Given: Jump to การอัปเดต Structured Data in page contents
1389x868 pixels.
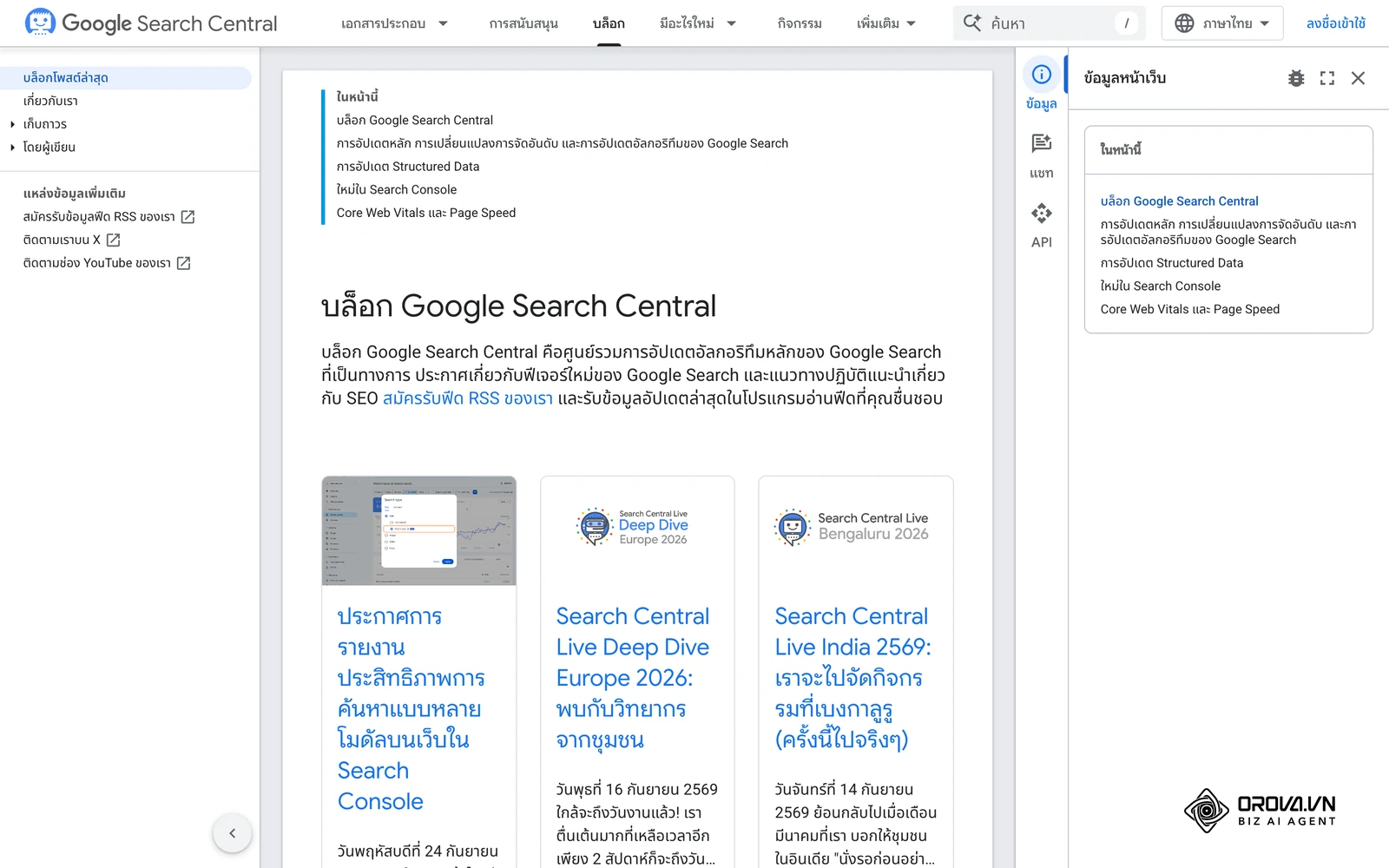Looking at the screenshot, I should (x=408, y=167).
